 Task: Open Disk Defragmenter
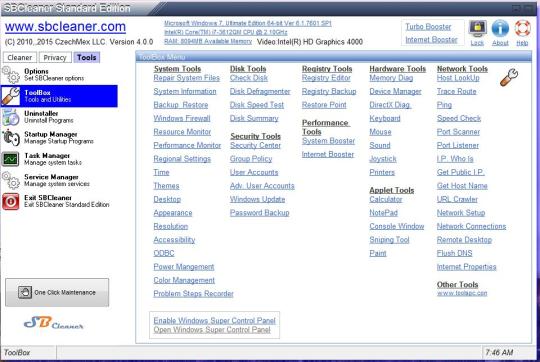[x=260, y=92]
